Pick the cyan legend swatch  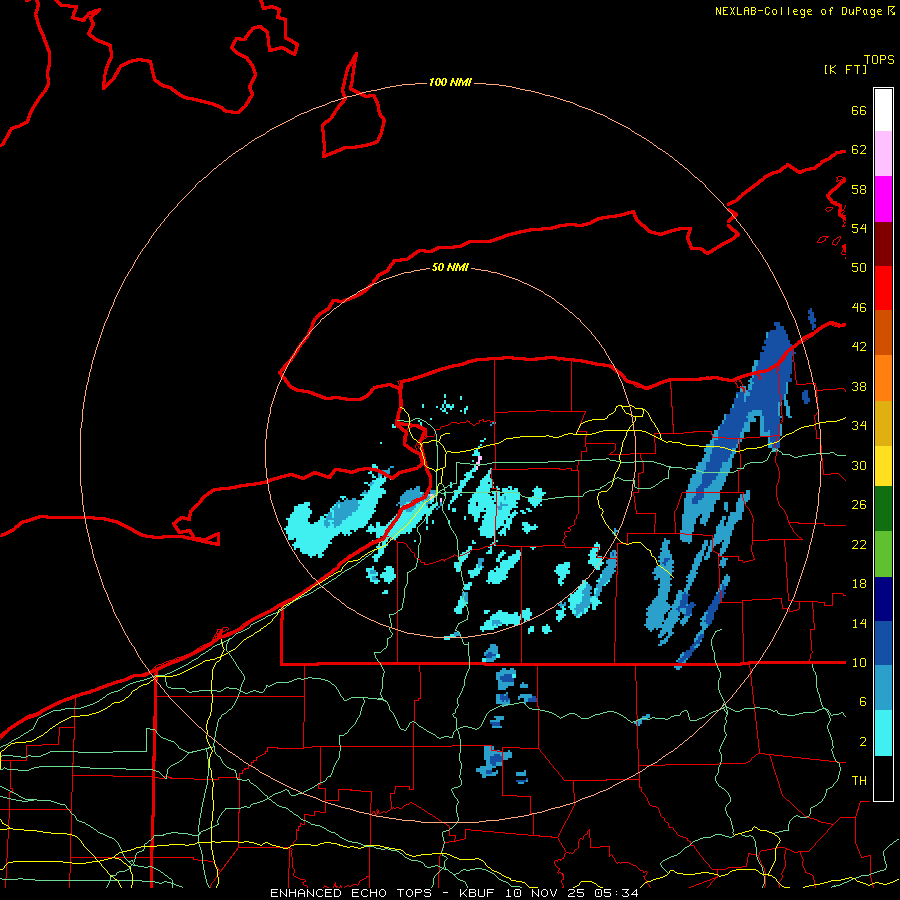click(883, 733)
